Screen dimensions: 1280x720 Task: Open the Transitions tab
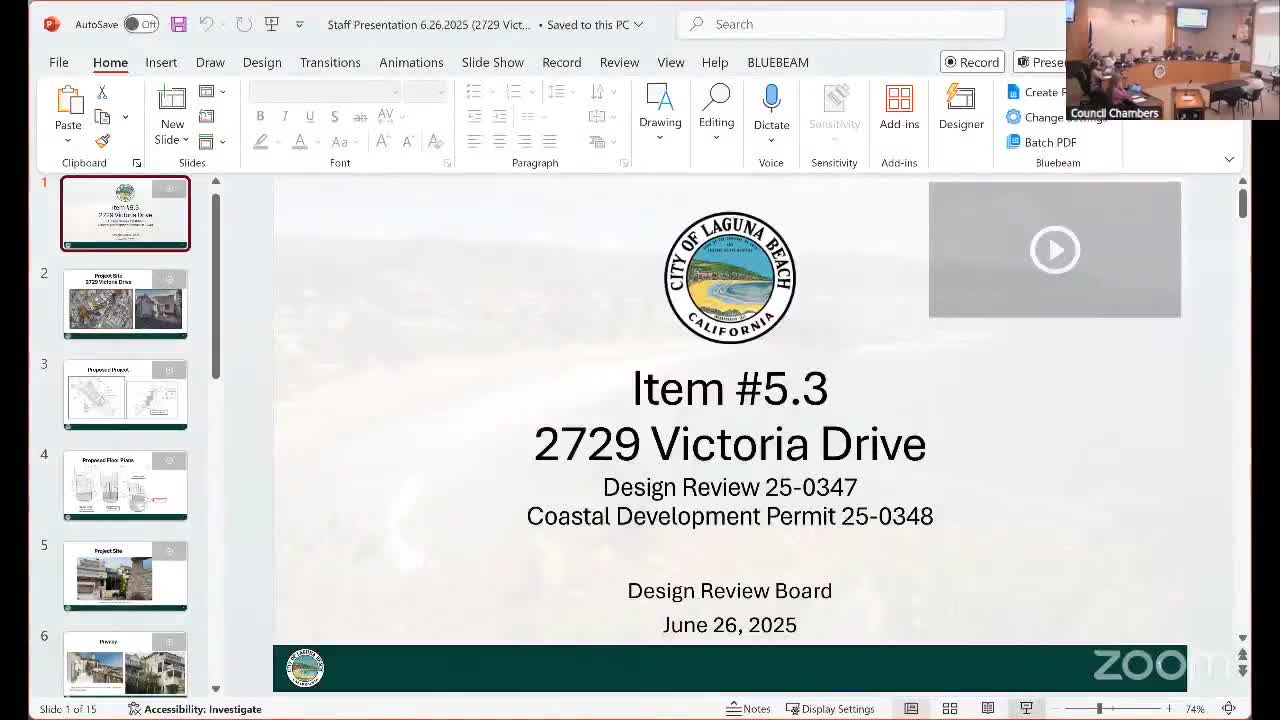[330, 62]
